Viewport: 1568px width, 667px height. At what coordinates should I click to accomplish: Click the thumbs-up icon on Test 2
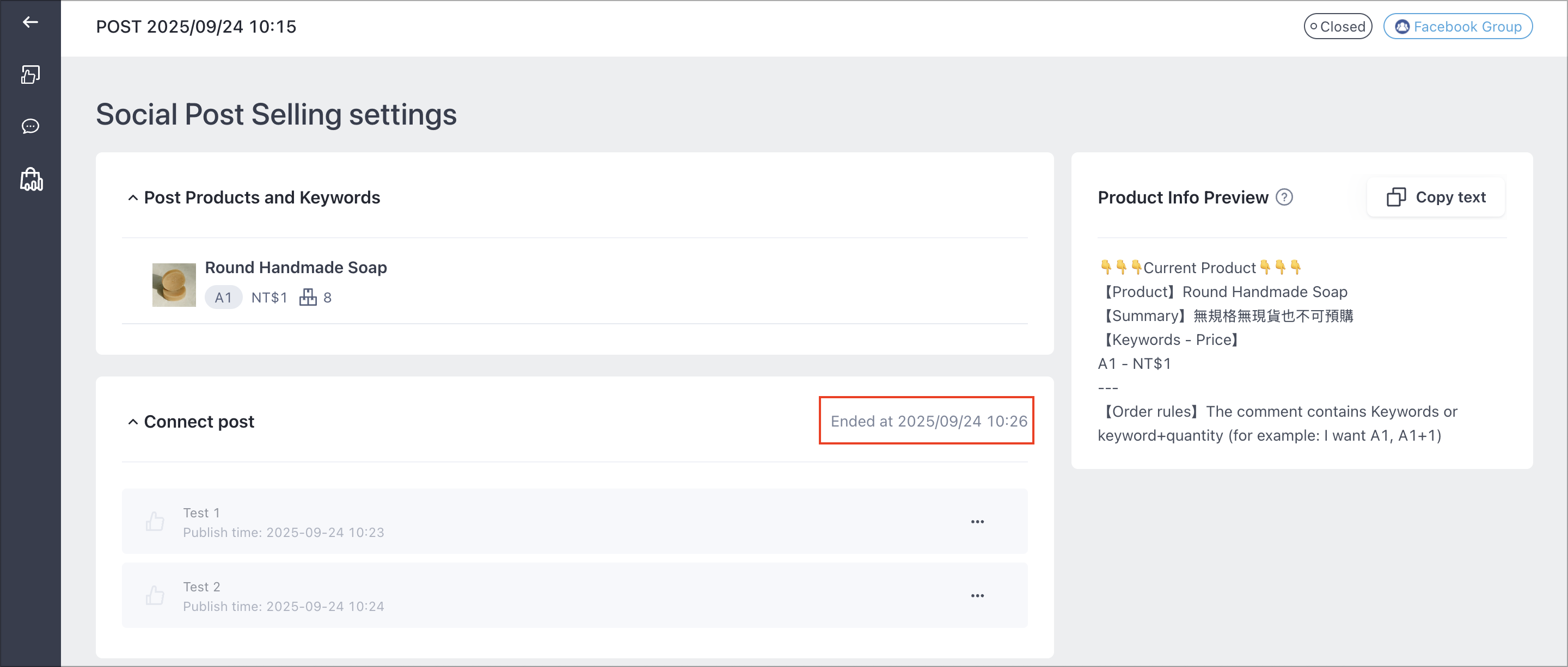pos(155,595)
